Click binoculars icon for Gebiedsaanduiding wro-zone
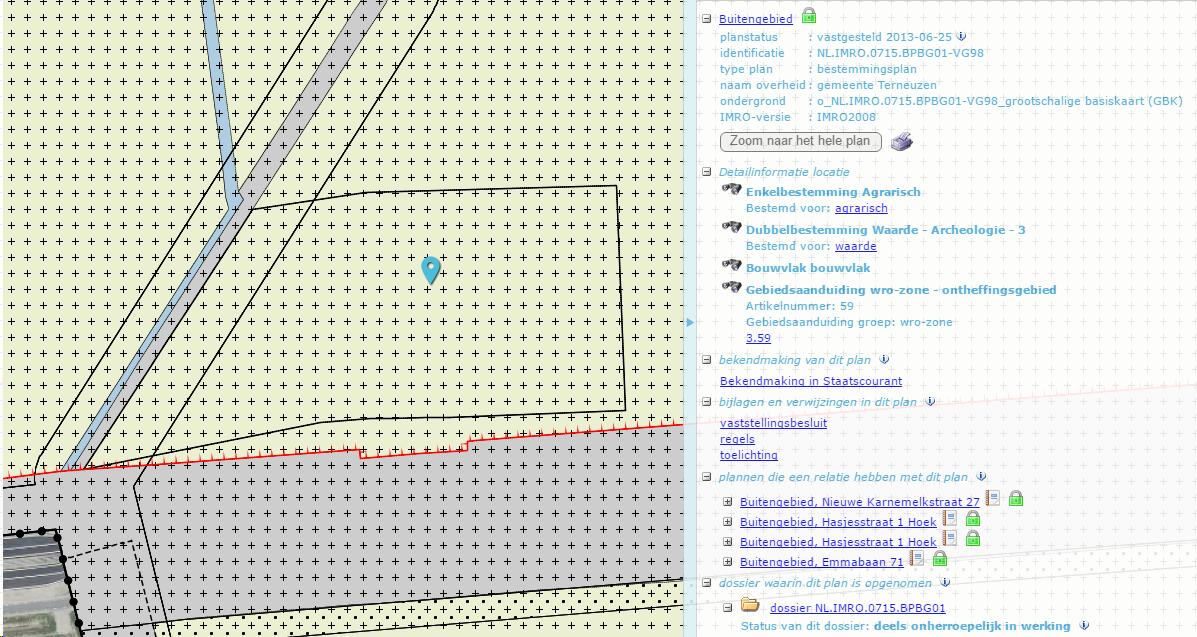The width and height of the screenshot is (1197, 637). coord(731,287)
